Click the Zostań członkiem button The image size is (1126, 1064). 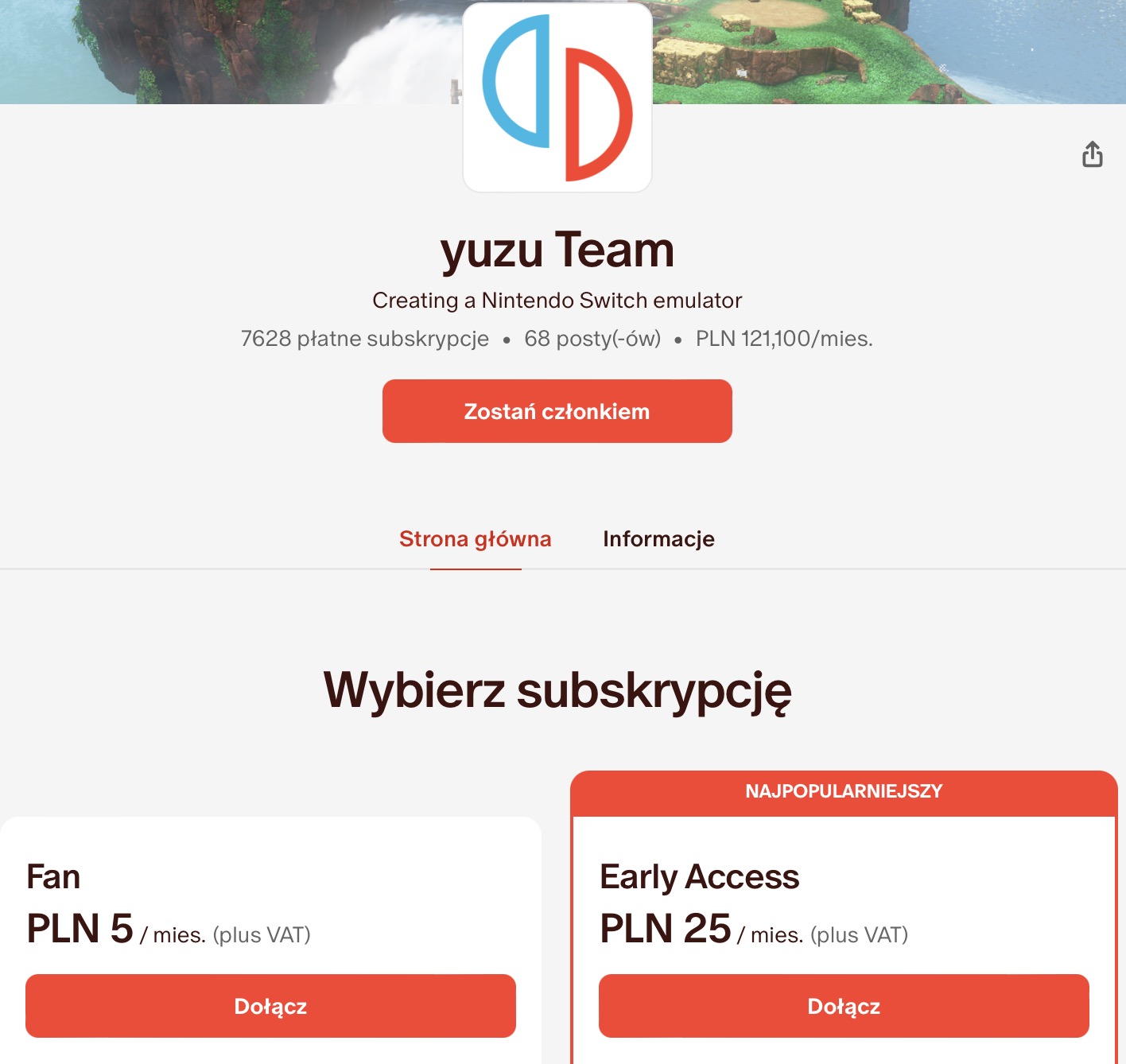pos(557,411)
